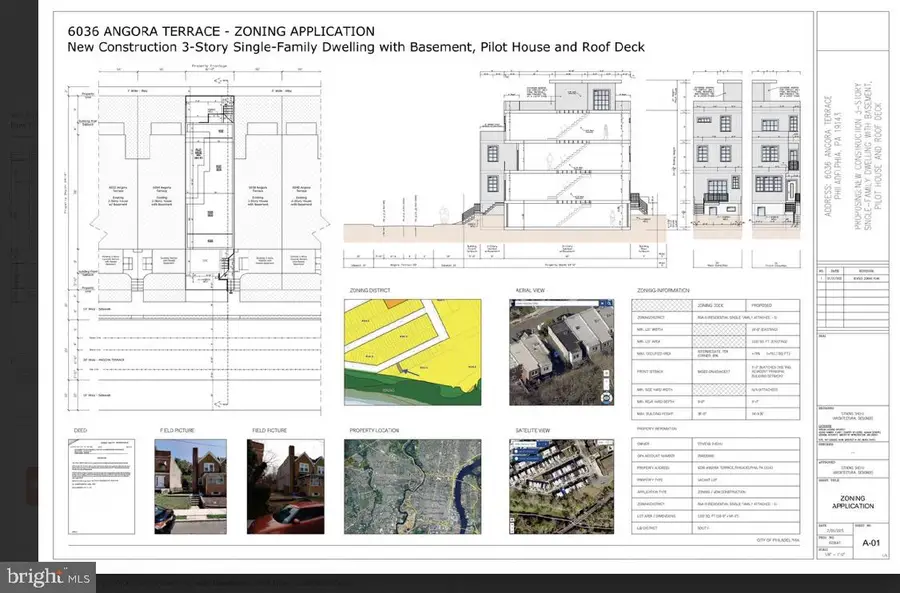Open the Property Location map
Viewport: 900px width, 593px height.
click(x=413, y=487)
